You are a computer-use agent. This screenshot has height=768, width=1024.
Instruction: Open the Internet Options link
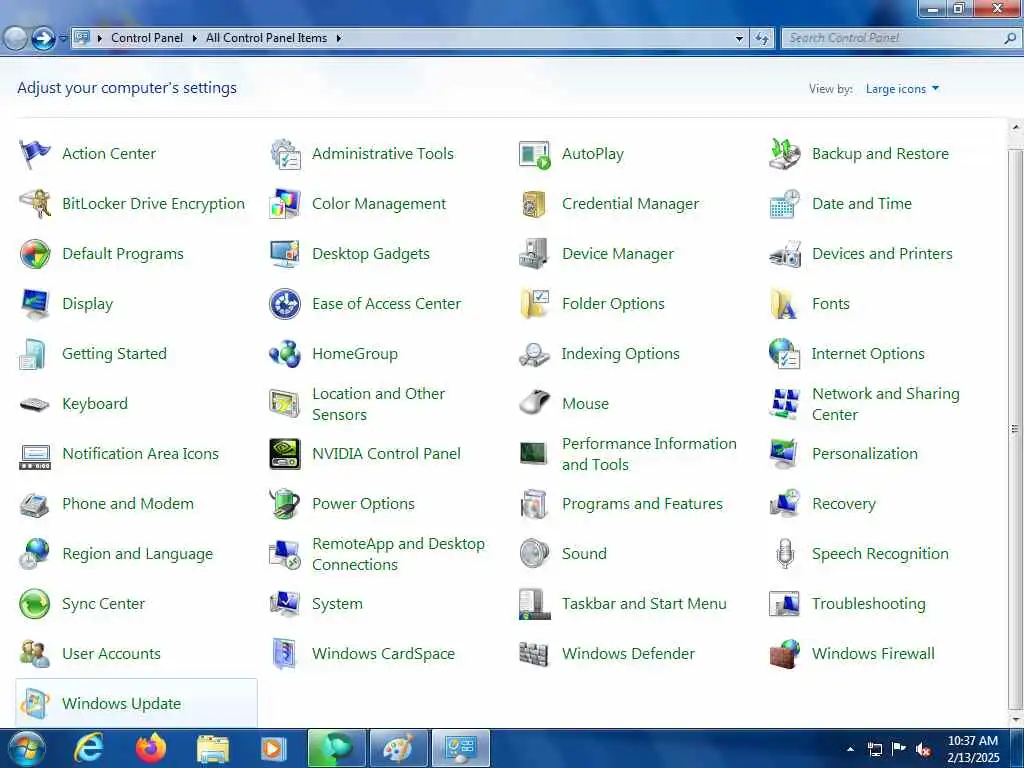pyautogui.click(x=868, y=354)
